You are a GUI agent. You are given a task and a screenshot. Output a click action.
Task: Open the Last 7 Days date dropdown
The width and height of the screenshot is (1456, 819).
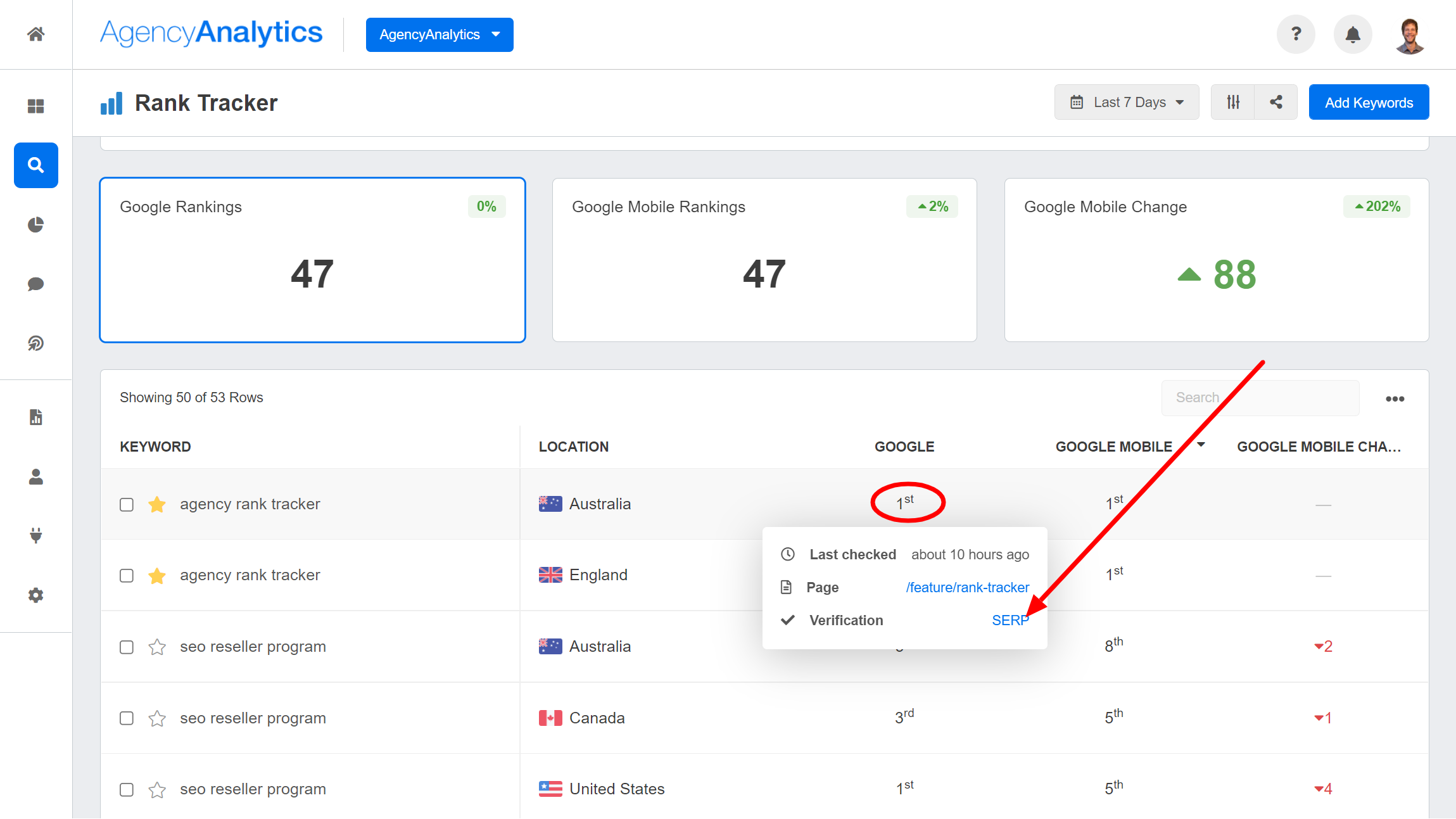click(x=1126, y=102)
